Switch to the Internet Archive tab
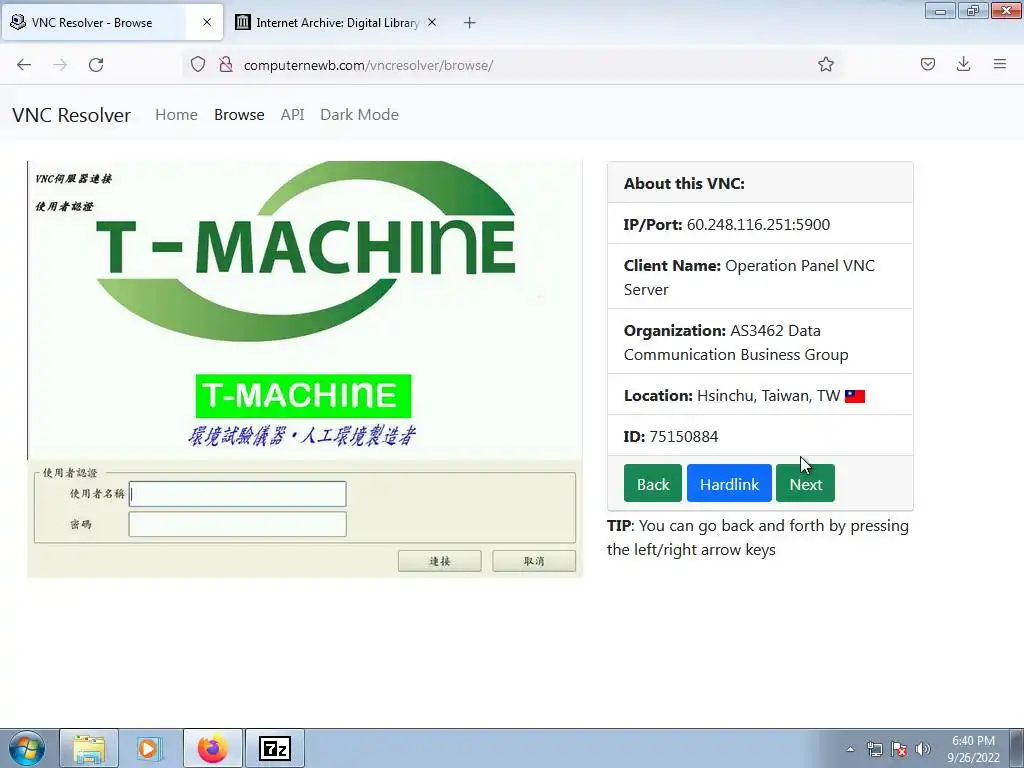 point(336,23)
